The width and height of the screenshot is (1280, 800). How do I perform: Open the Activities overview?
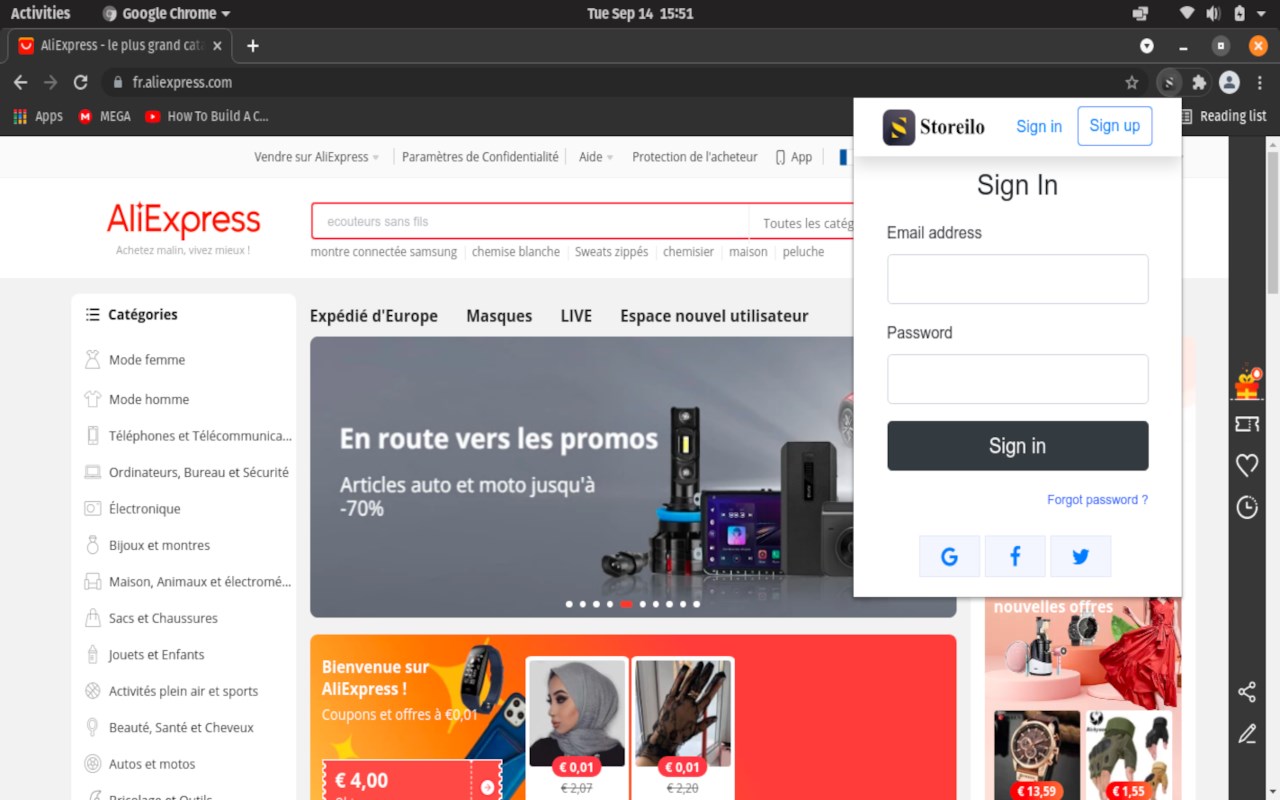pos(40,13)
